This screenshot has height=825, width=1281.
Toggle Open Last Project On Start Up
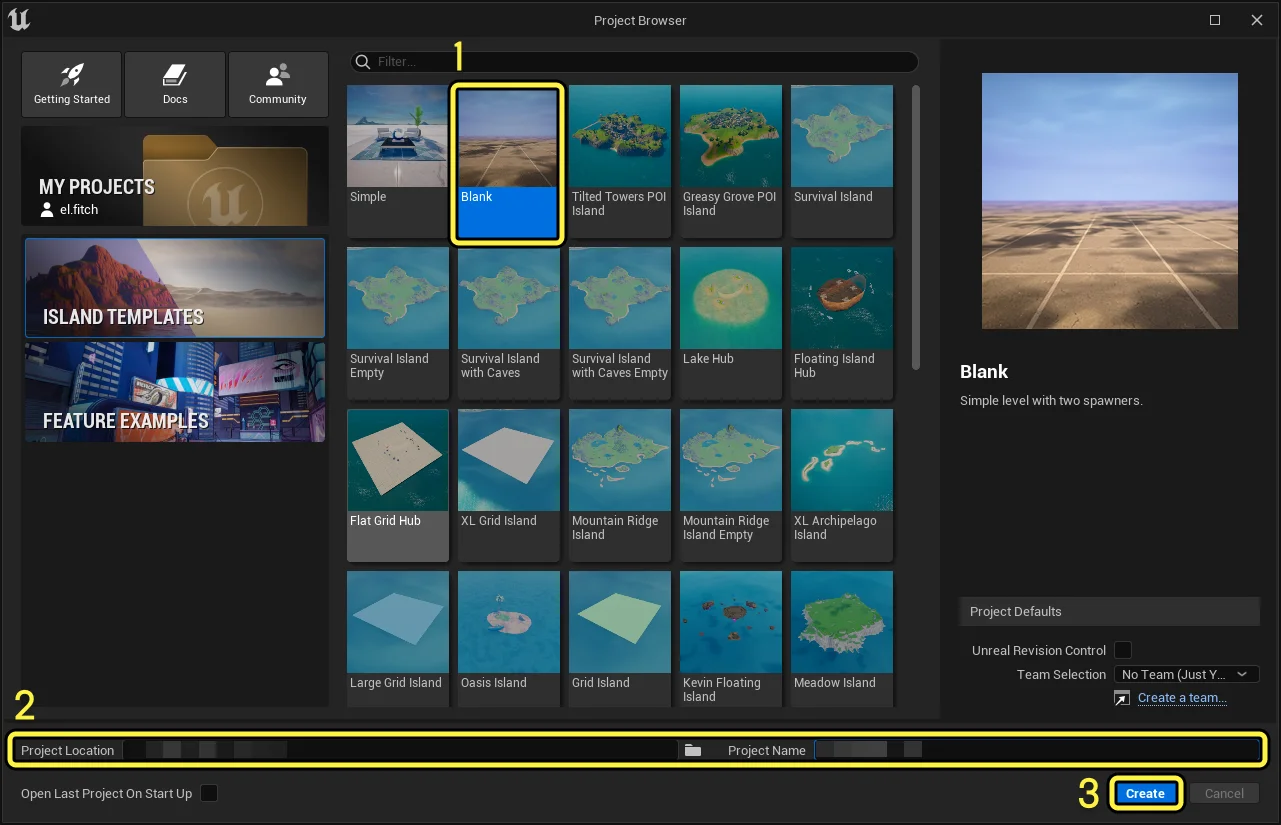(209, 793)
